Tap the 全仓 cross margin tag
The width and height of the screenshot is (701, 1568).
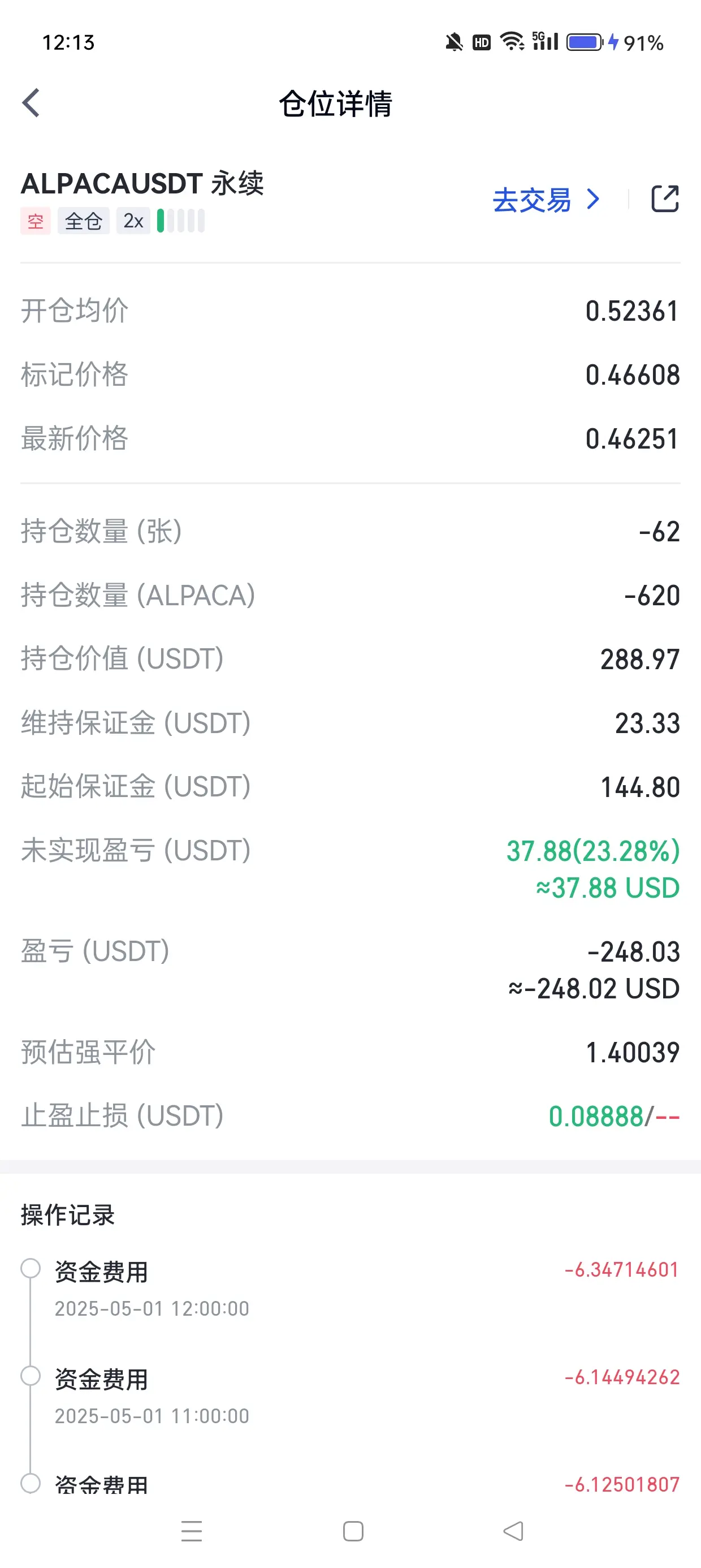point(83,221)
